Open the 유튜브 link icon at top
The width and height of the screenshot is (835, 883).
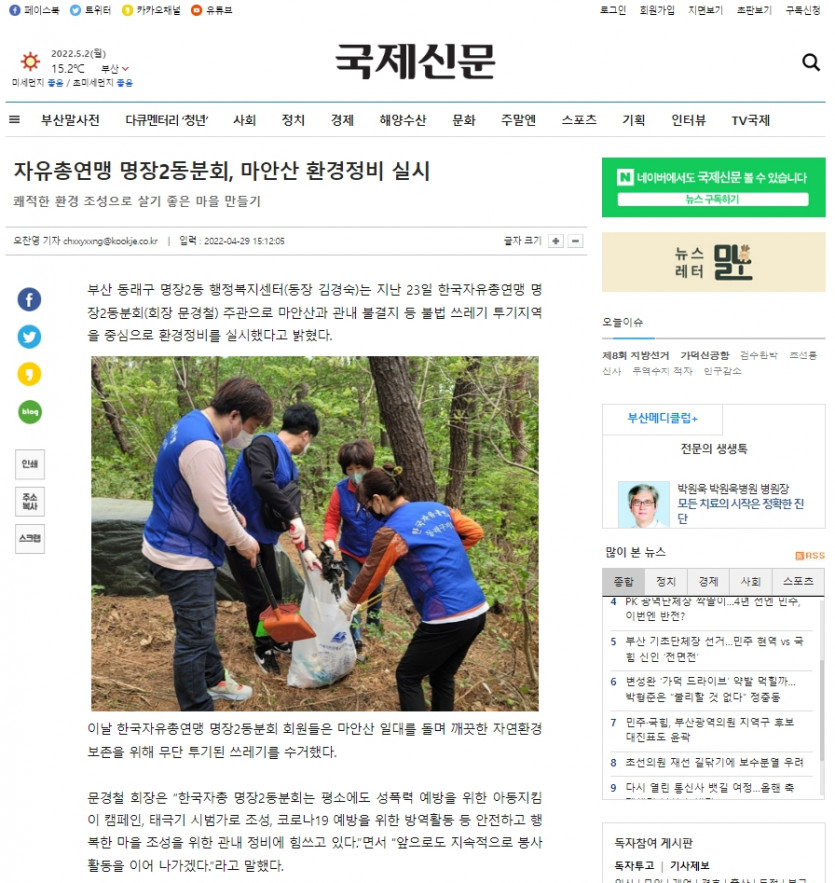tap(211, 10)
